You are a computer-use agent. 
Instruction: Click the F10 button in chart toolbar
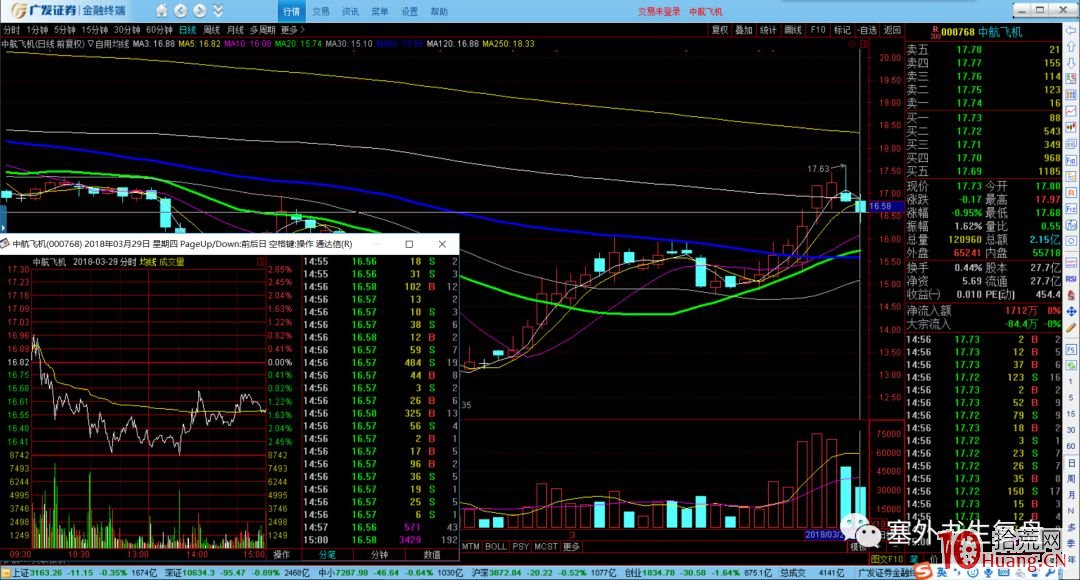coord(818,30)
